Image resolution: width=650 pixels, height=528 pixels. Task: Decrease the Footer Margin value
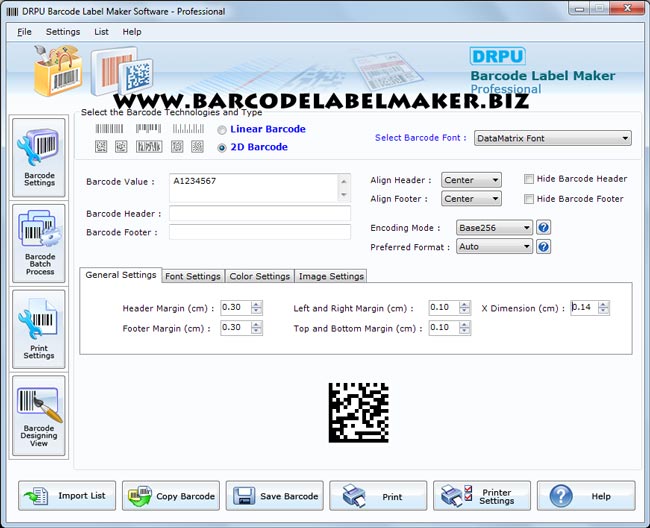tap(257, 331)
